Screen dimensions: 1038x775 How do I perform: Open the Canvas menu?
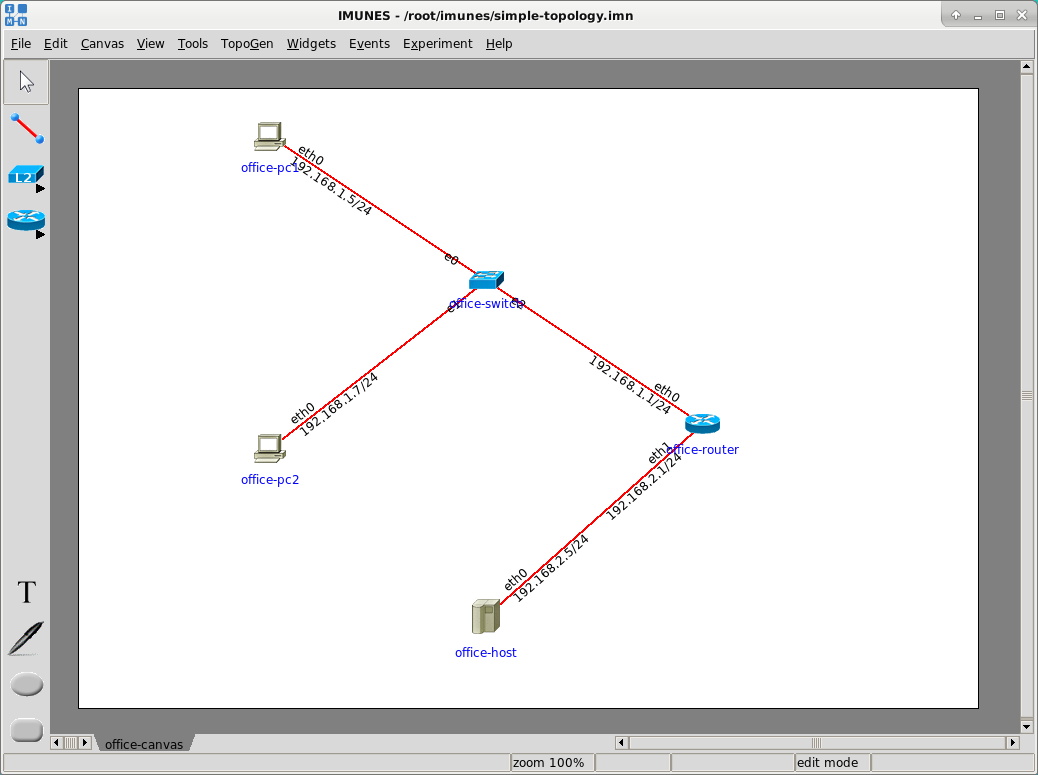point(102,44)
